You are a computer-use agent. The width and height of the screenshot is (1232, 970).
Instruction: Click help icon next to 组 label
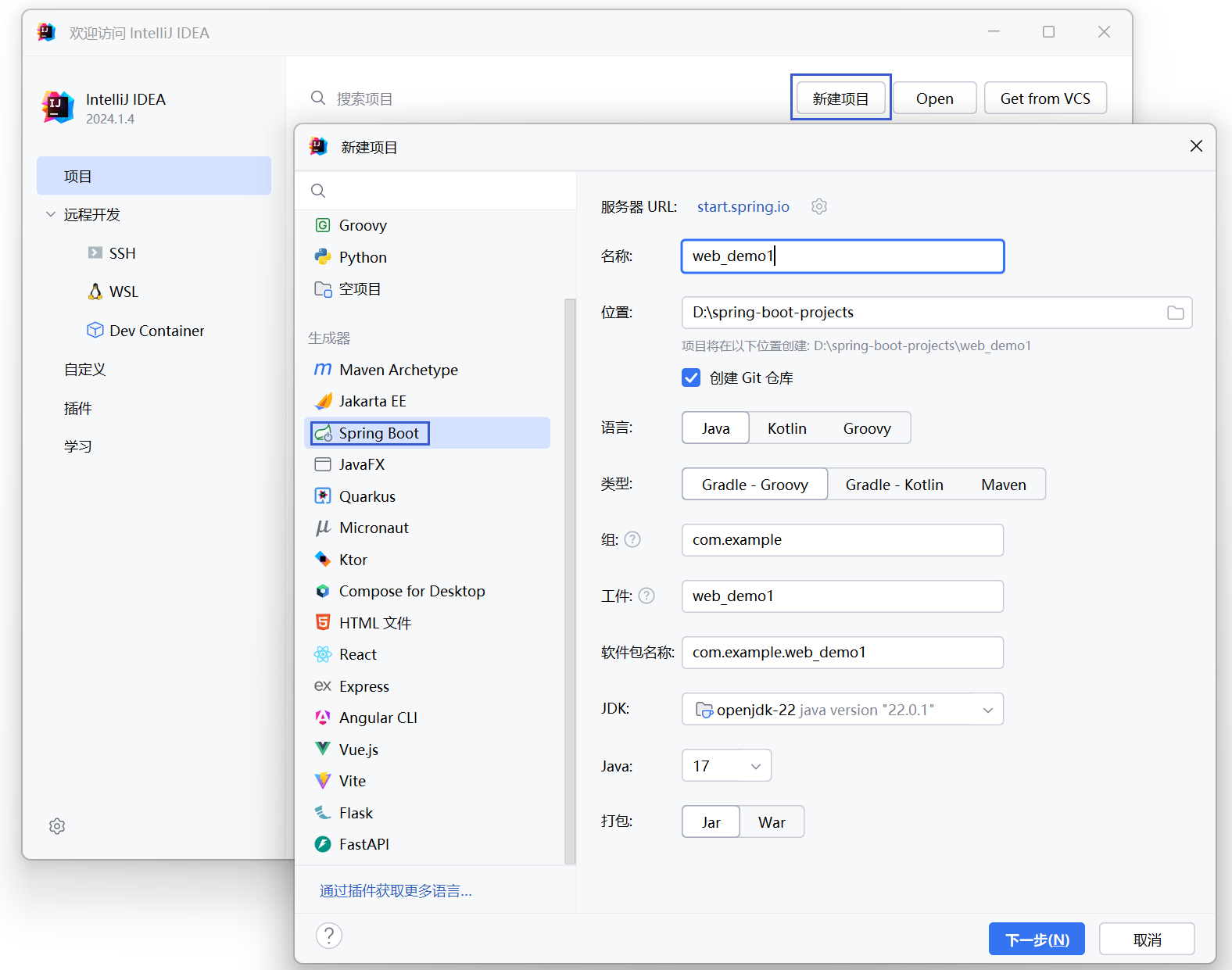pos(633,539)
